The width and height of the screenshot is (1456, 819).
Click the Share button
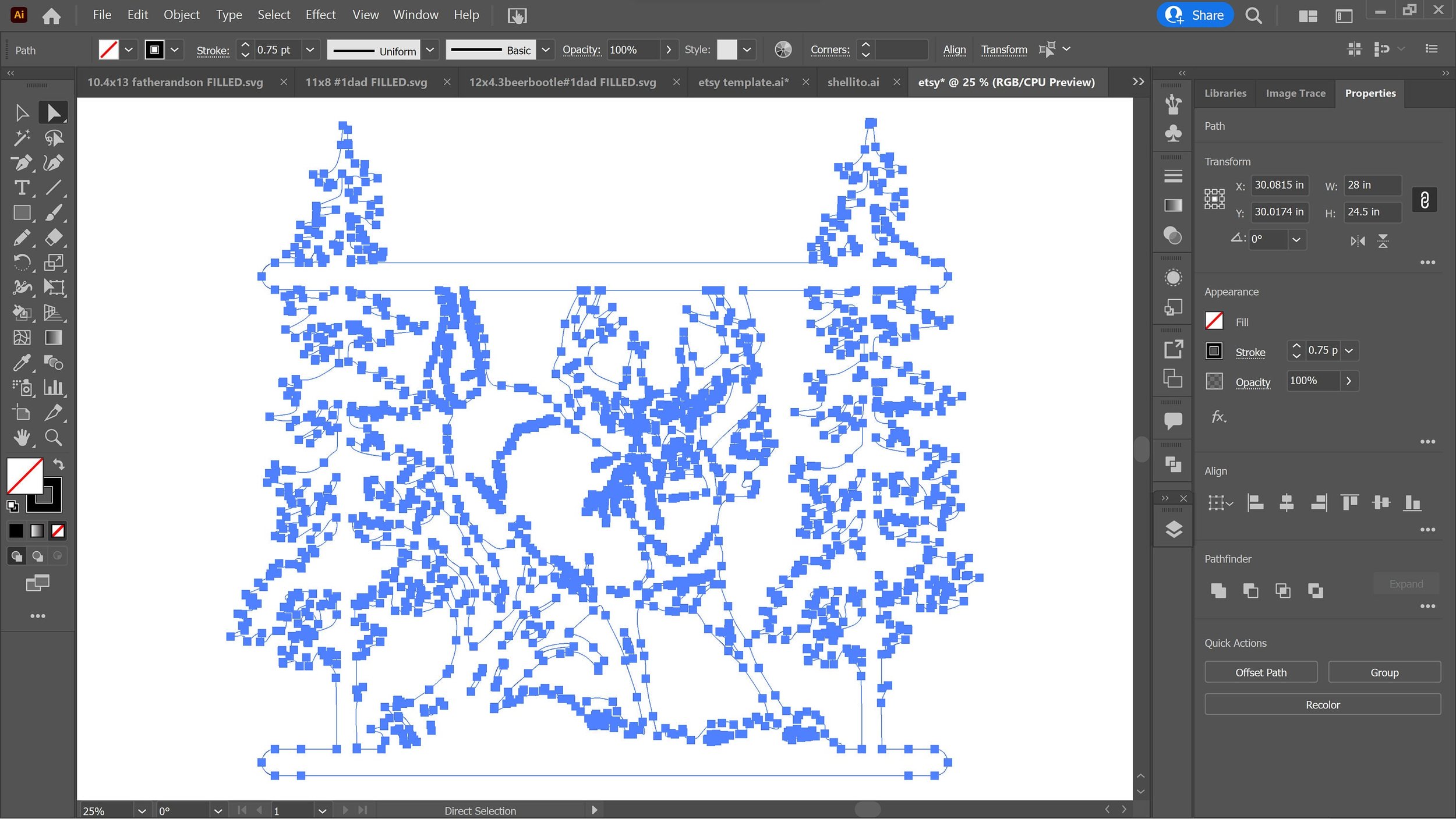pyautogui.click(x=1195, y=15)
